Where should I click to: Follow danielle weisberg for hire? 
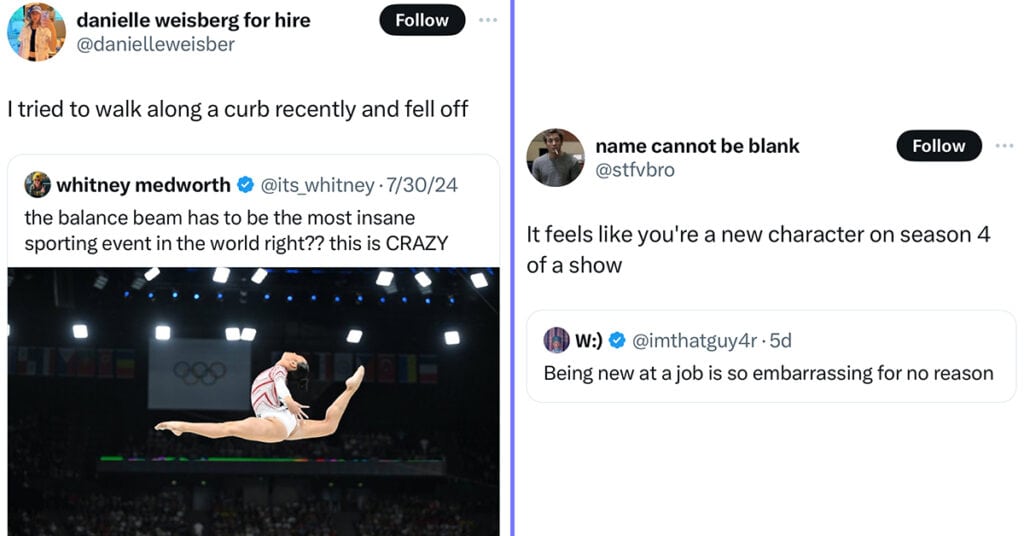[x=422, y=20]
